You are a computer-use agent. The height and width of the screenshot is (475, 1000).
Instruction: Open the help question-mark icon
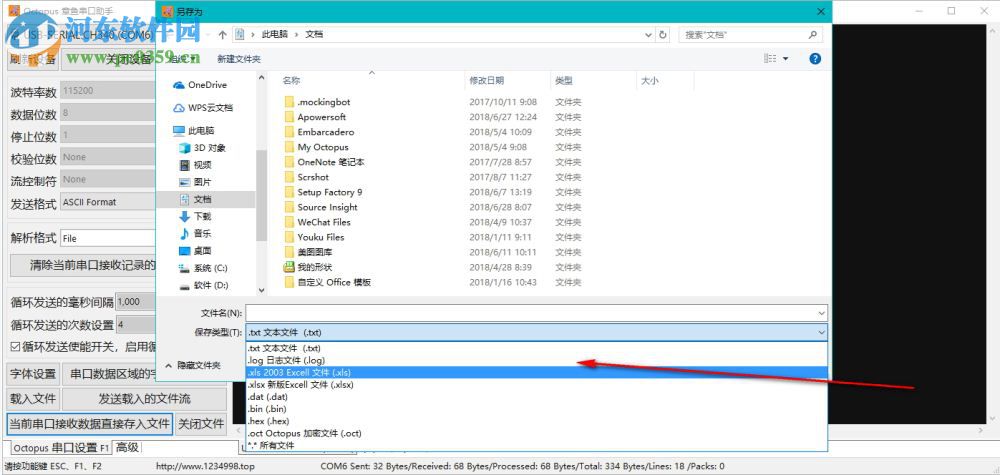[814, 59]
